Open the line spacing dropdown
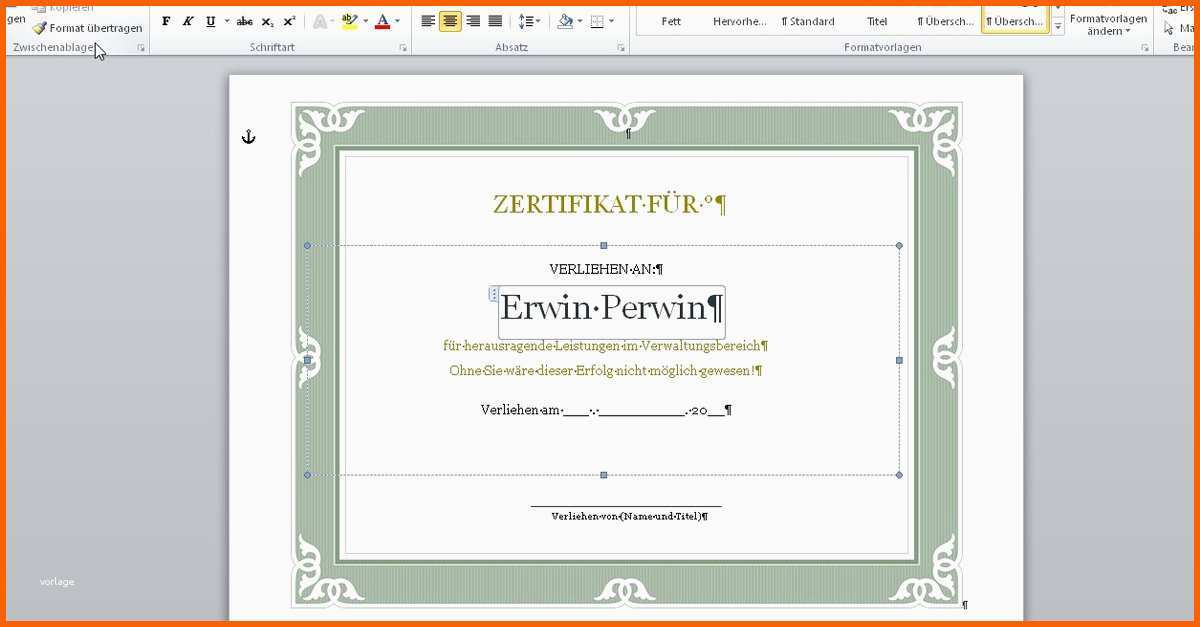 [530, 21]
